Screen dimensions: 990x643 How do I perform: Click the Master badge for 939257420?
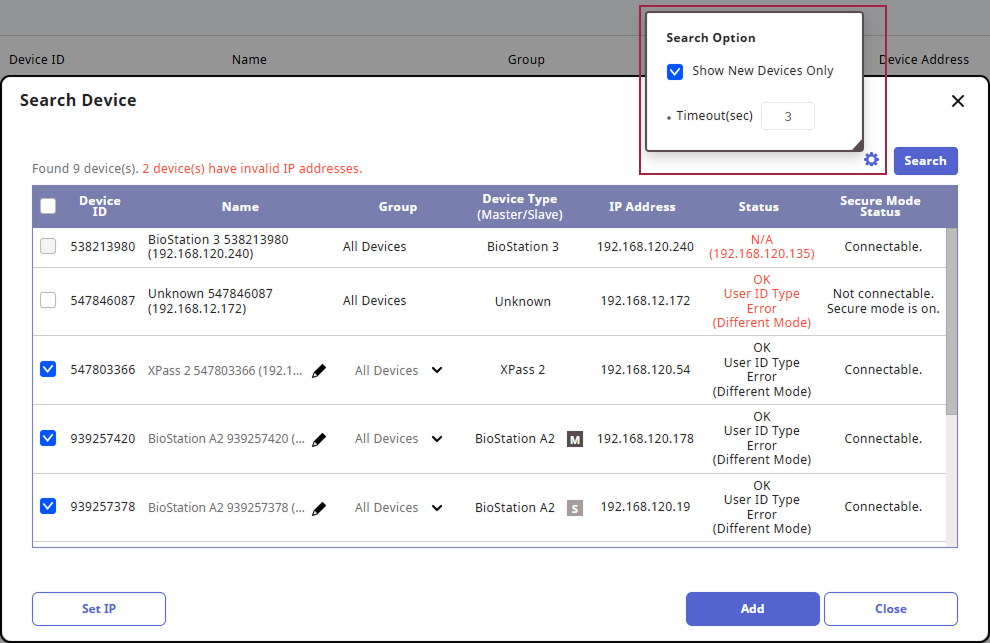click(x=575, y=439)
